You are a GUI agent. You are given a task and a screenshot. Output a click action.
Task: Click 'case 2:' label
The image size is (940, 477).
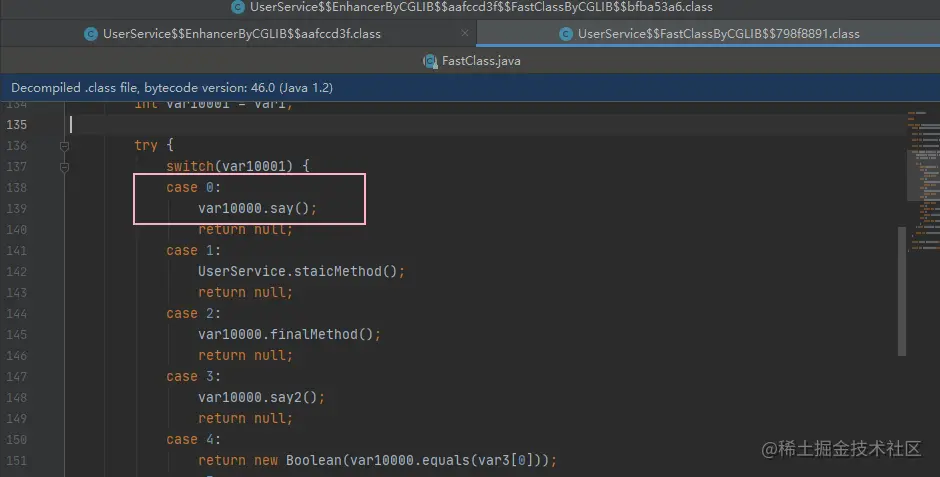(194, 313)
